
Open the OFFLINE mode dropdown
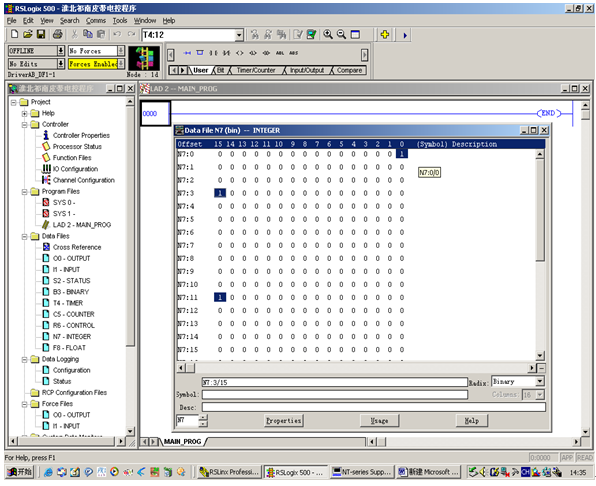point(60,51)
